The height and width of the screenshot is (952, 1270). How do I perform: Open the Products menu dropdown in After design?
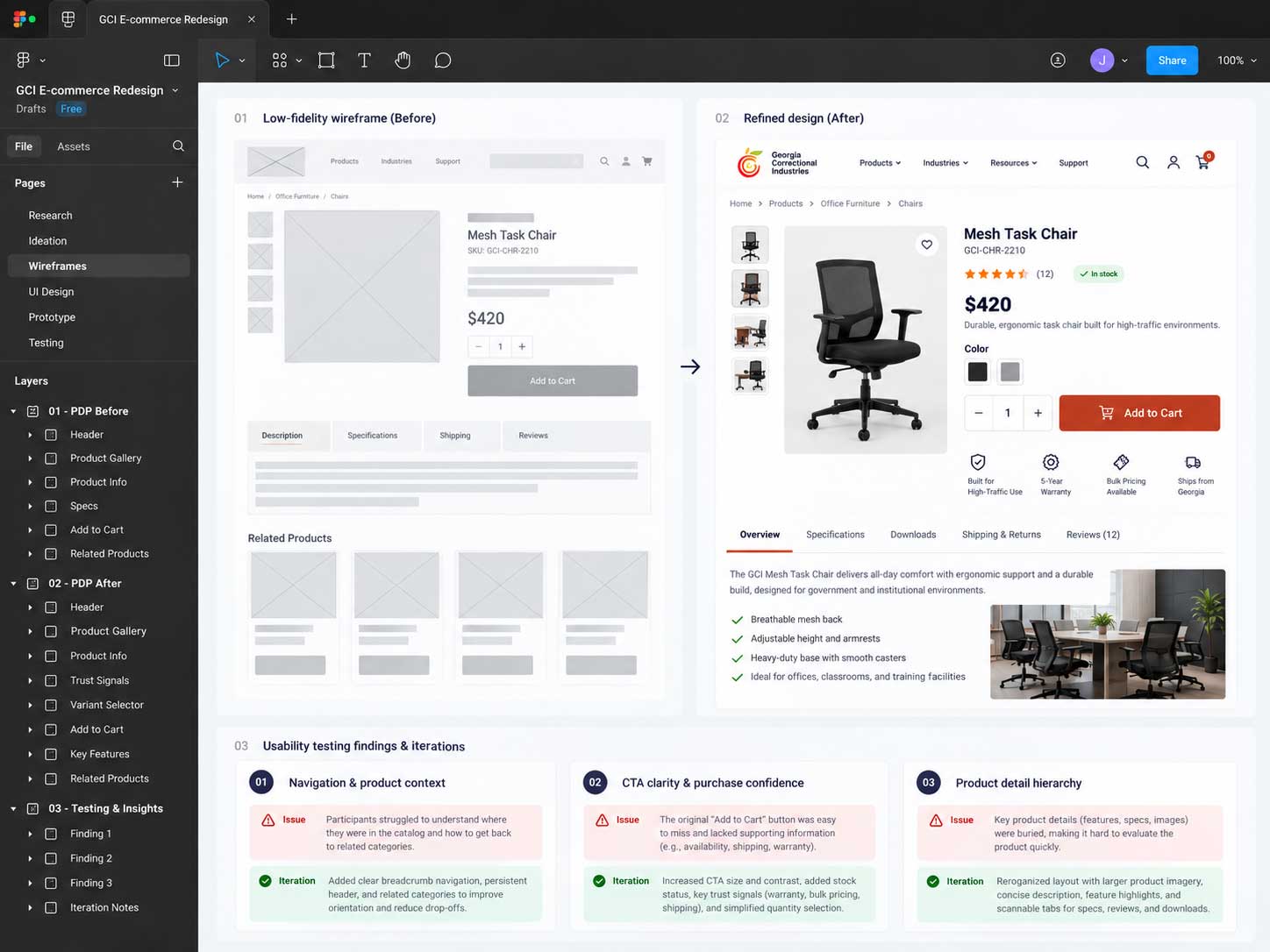[x=880, y=163]
